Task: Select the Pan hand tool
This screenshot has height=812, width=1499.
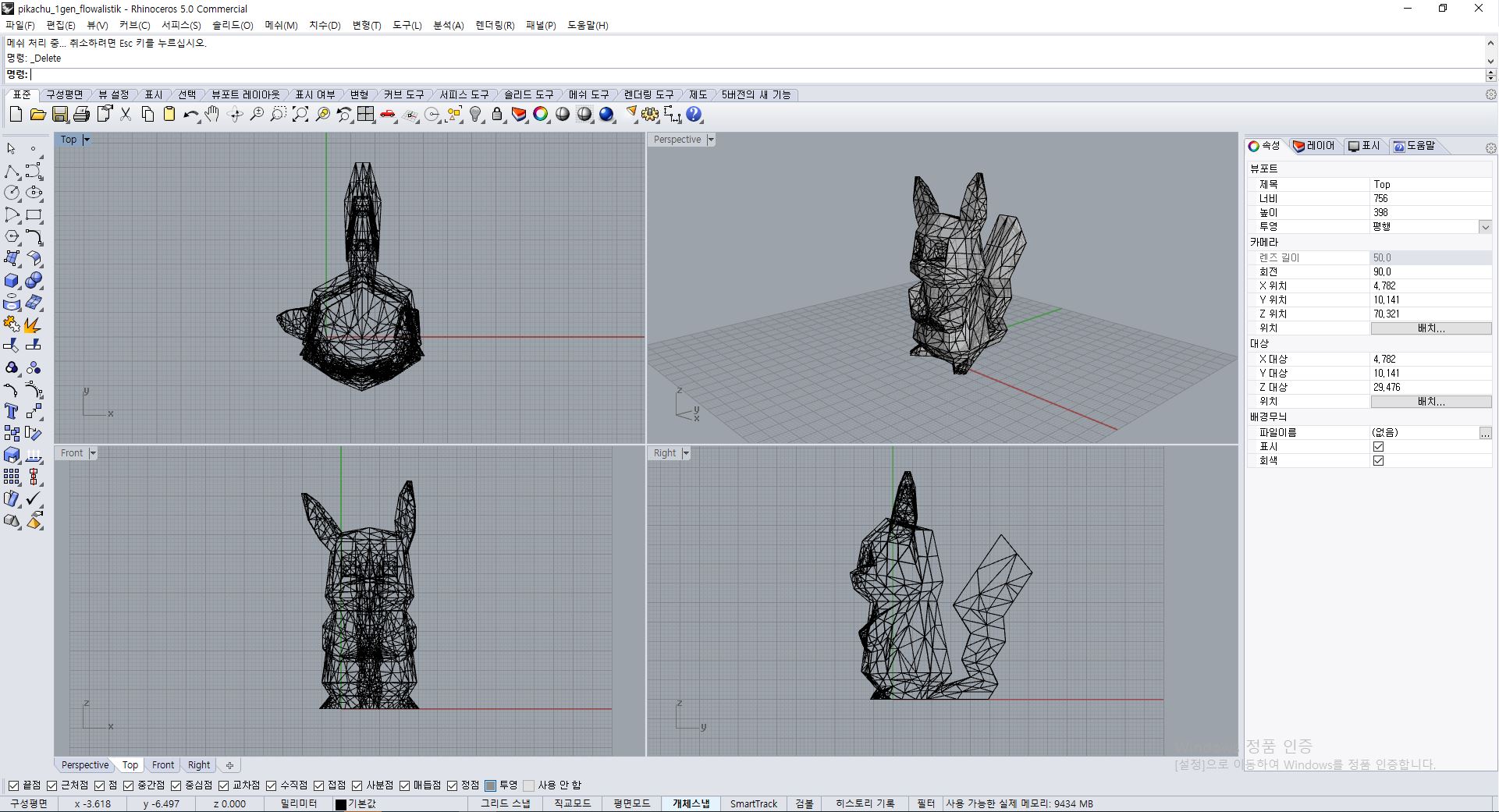Action: (x=212, y=115)
